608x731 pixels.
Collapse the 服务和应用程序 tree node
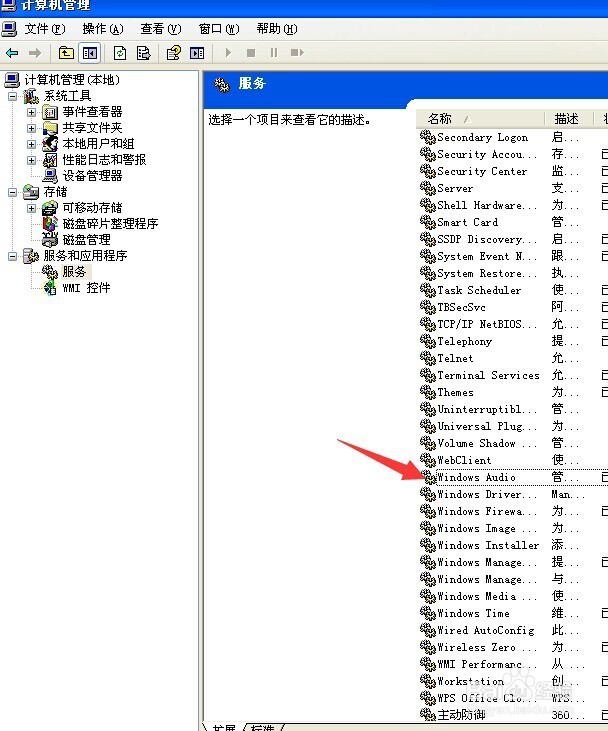pyautogui.click(x=13, y=256)
